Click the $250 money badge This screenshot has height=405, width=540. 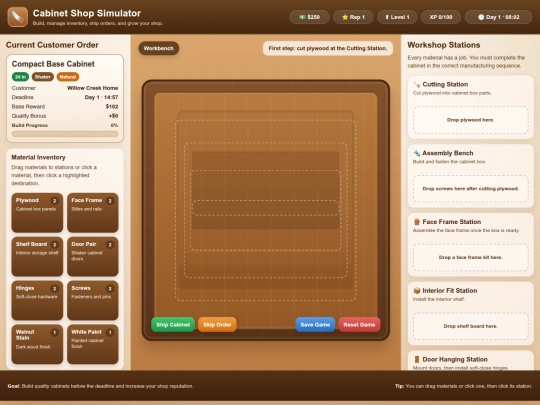coord(309,17)
